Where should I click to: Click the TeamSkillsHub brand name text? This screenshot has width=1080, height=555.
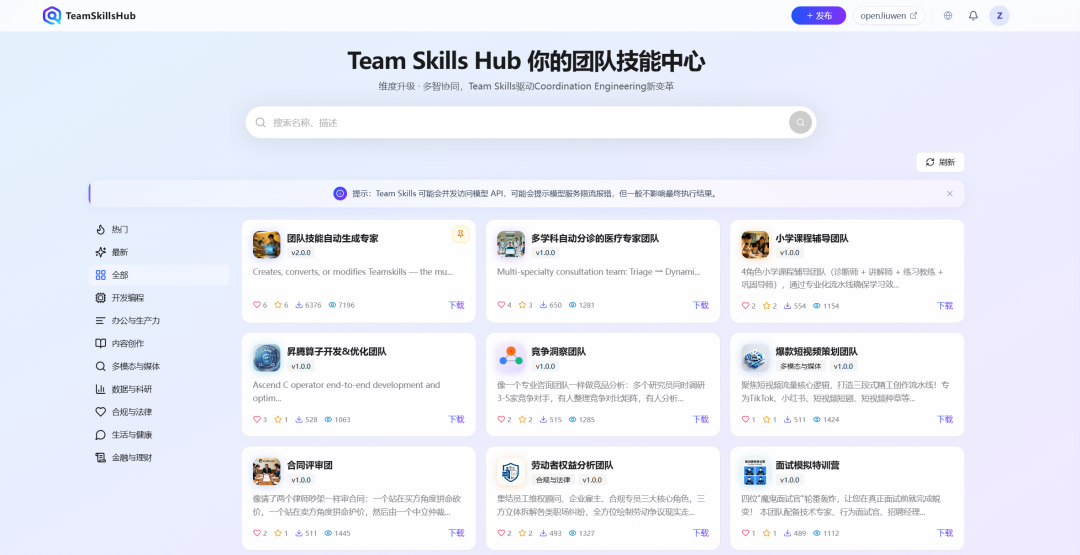tap(101, 16)
